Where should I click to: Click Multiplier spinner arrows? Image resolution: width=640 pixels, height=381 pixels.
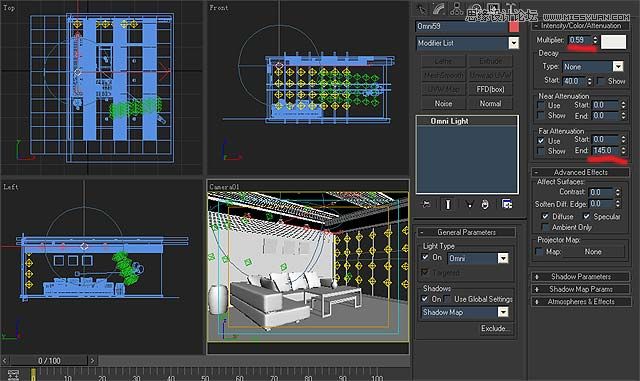point(595,40)
